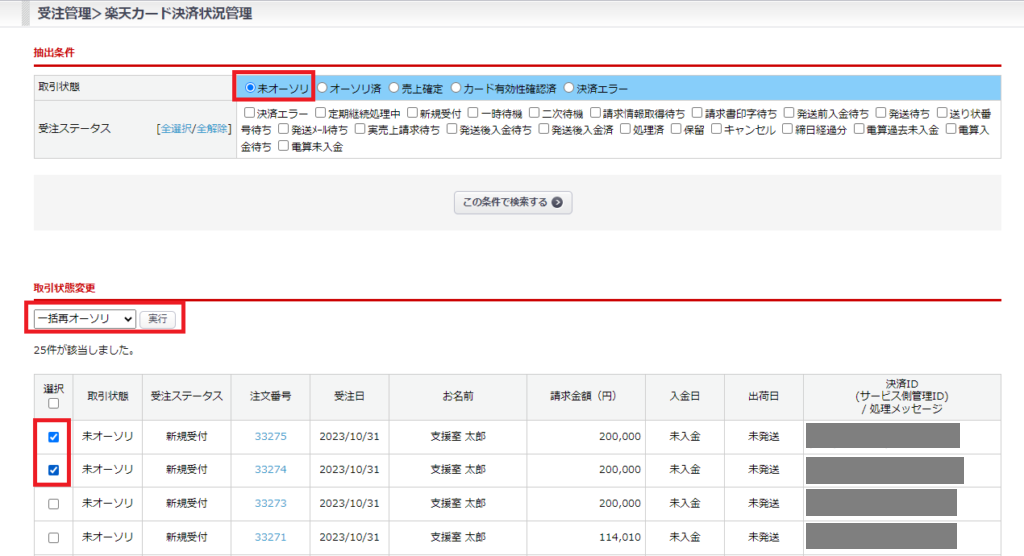Viewport: 1024px width, 556px height.
Task: Uncheck the checkbox for order 33275
Action: click(x=53, y=437)
